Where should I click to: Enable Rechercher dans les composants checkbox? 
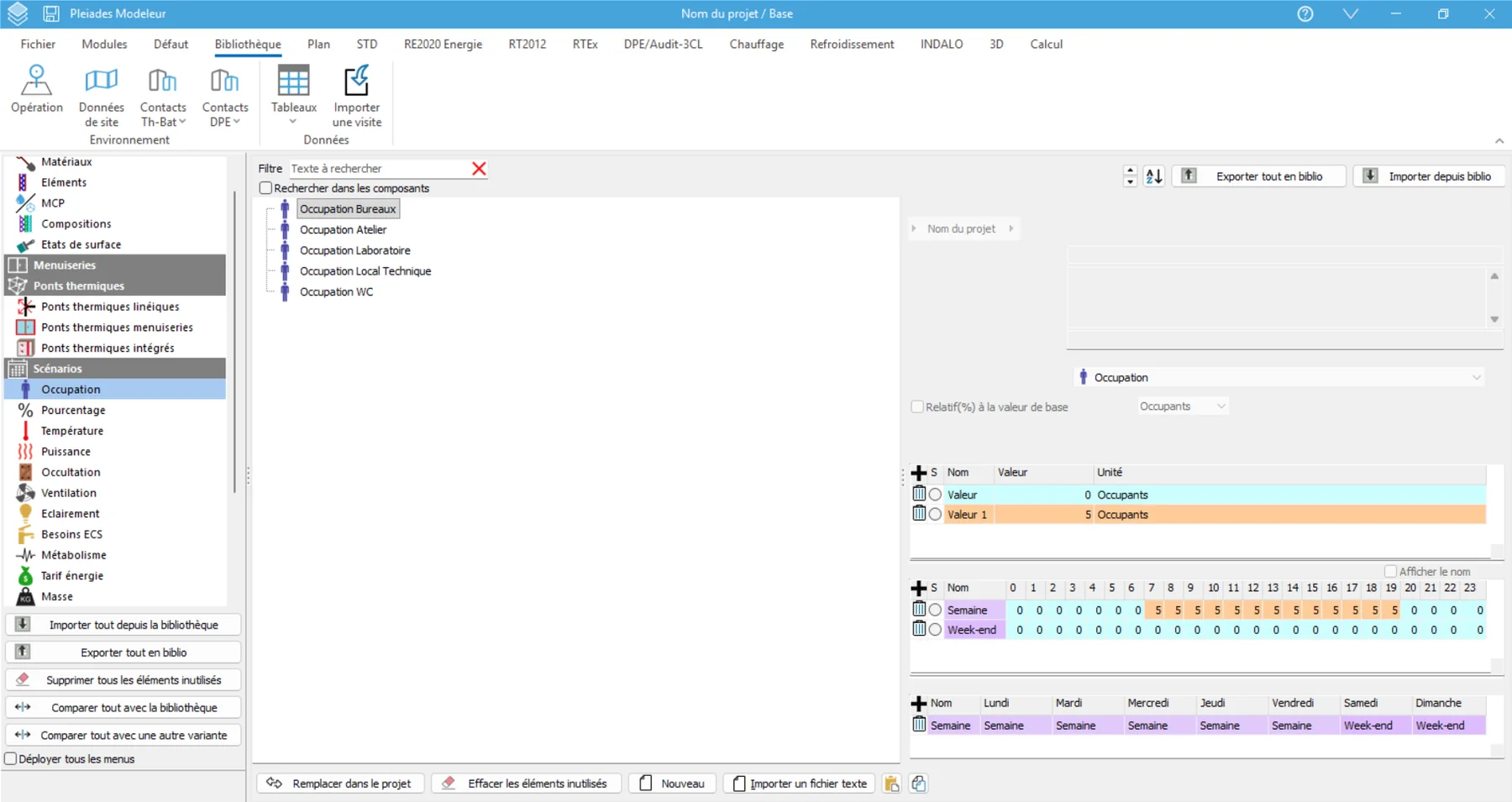pyautogui.click(x=265, y=188)
